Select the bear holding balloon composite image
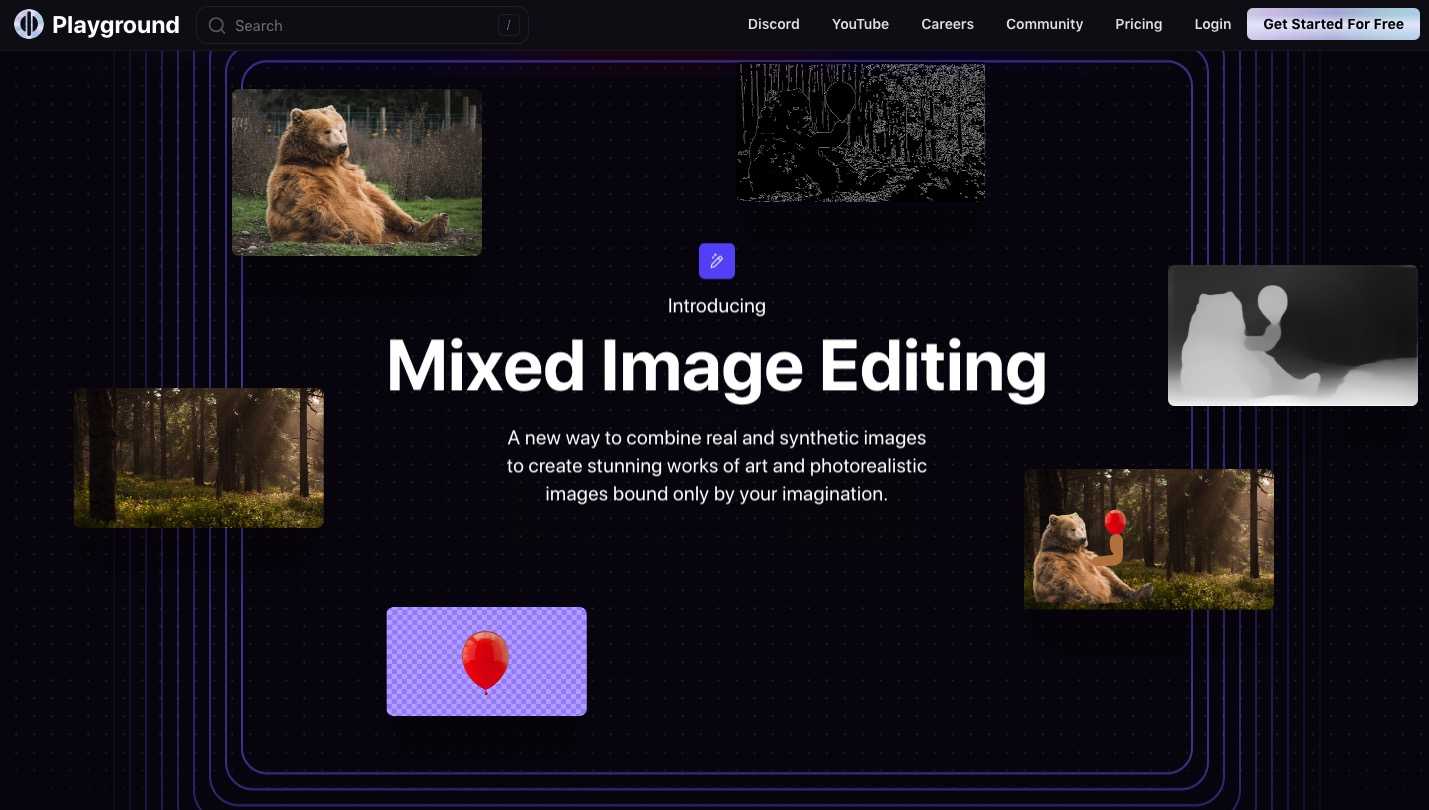Screen dimensions: 1429x810 click(1148, 539)
